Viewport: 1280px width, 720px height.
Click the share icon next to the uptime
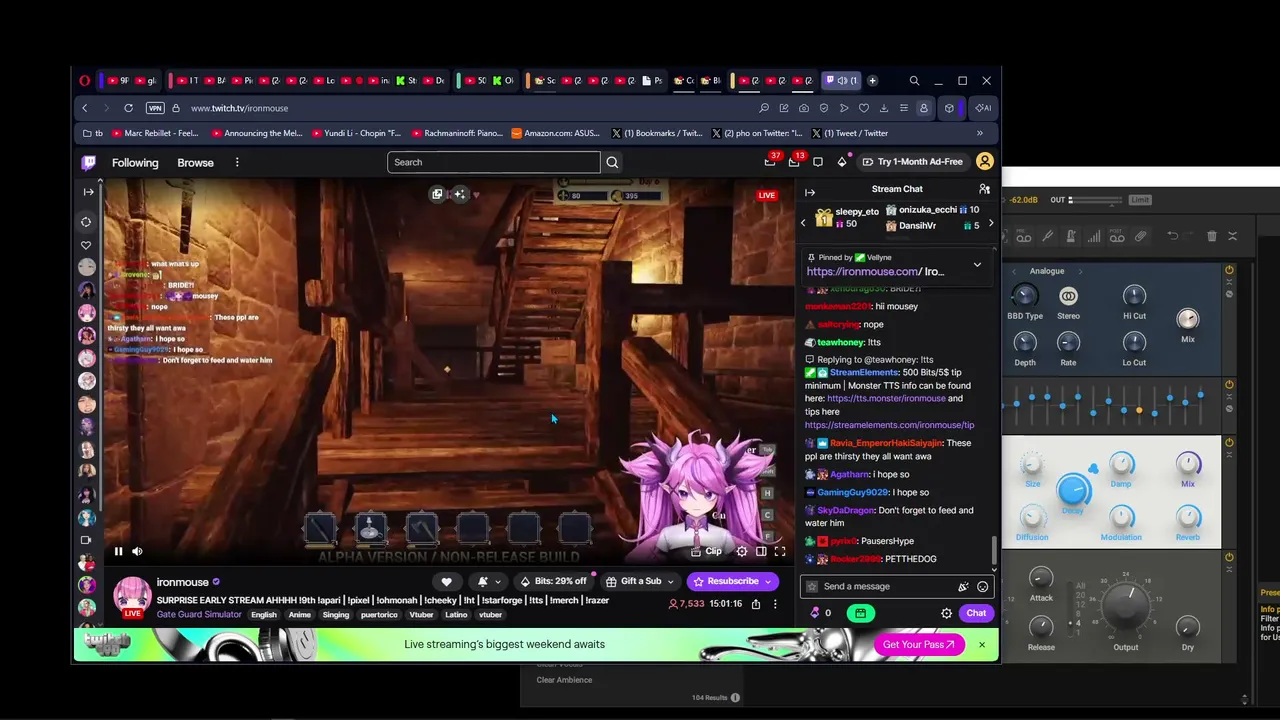756,604
